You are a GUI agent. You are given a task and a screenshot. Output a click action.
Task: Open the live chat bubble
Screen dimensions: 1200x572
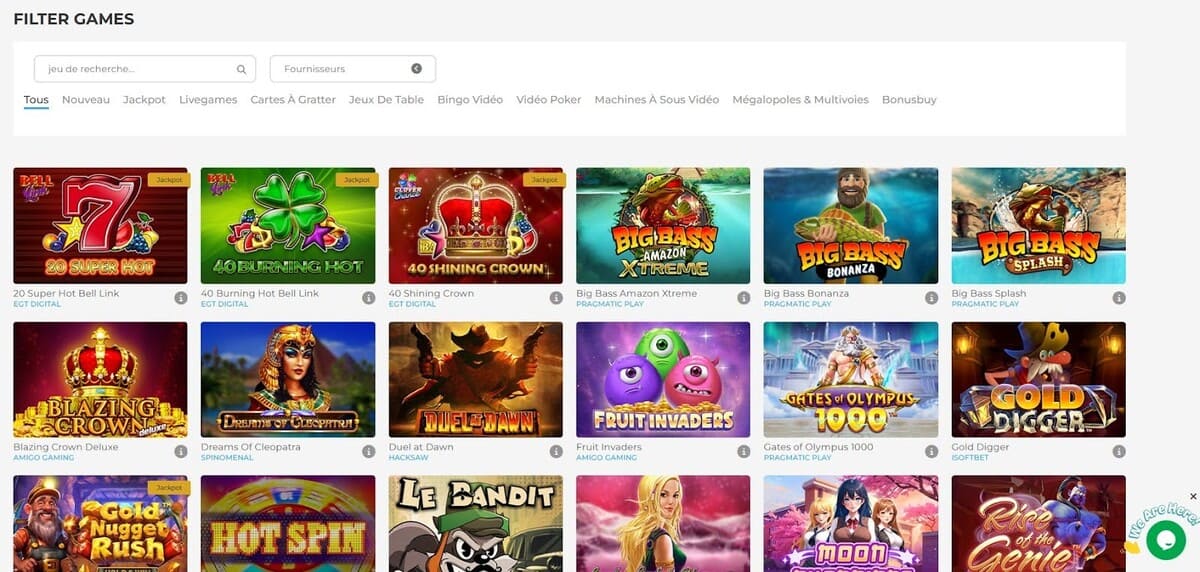click(1165, 539)
